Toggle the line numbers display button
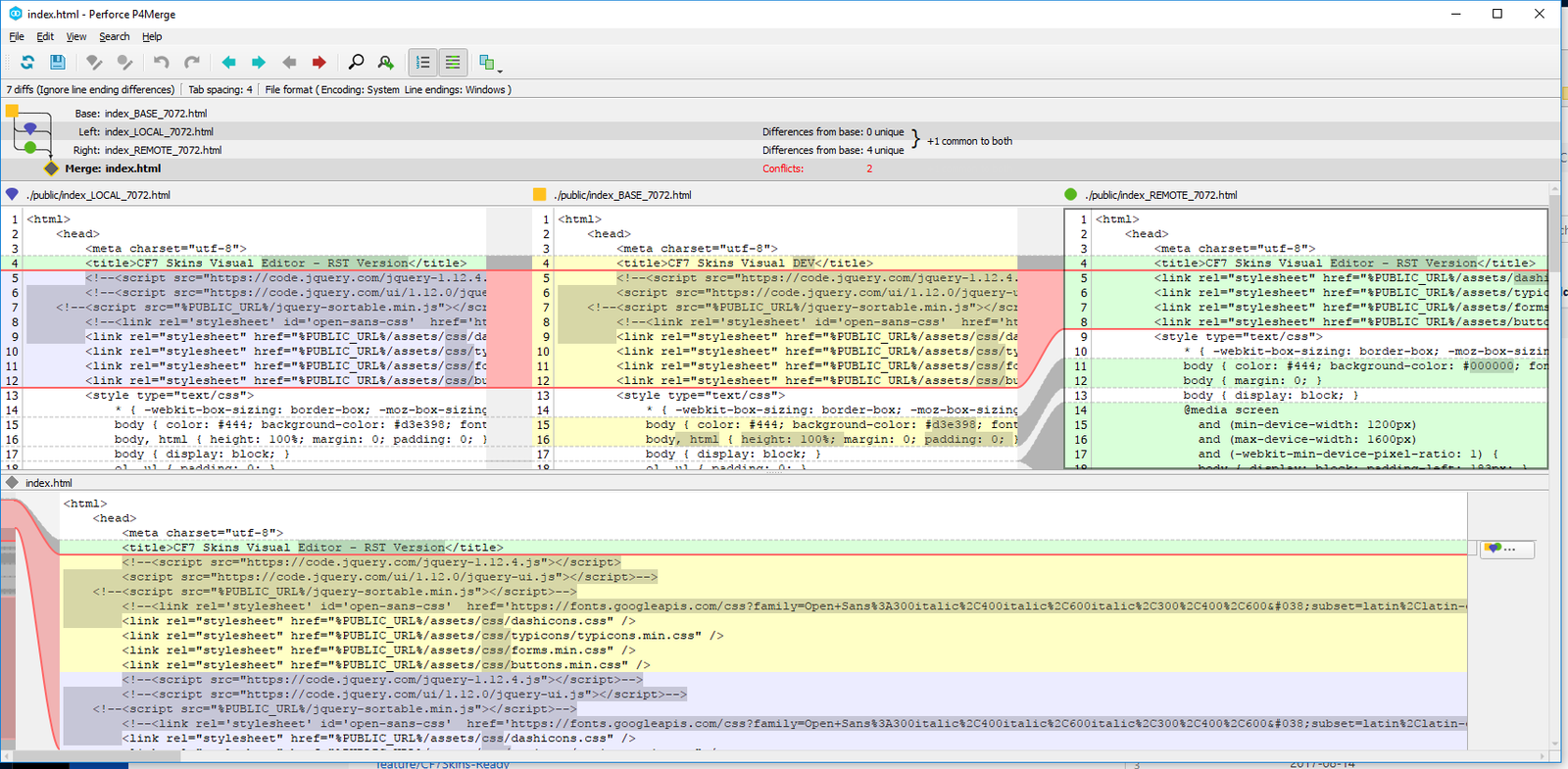Image resolution: width=1568 pixels, height=769 pixels. pyautogui.click(x=422, y=63)
